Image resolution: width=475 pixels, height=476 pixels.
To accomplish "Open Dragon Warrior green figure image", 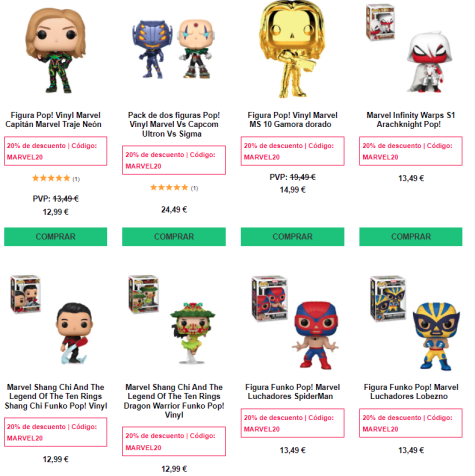I will [x=173, y=319].
